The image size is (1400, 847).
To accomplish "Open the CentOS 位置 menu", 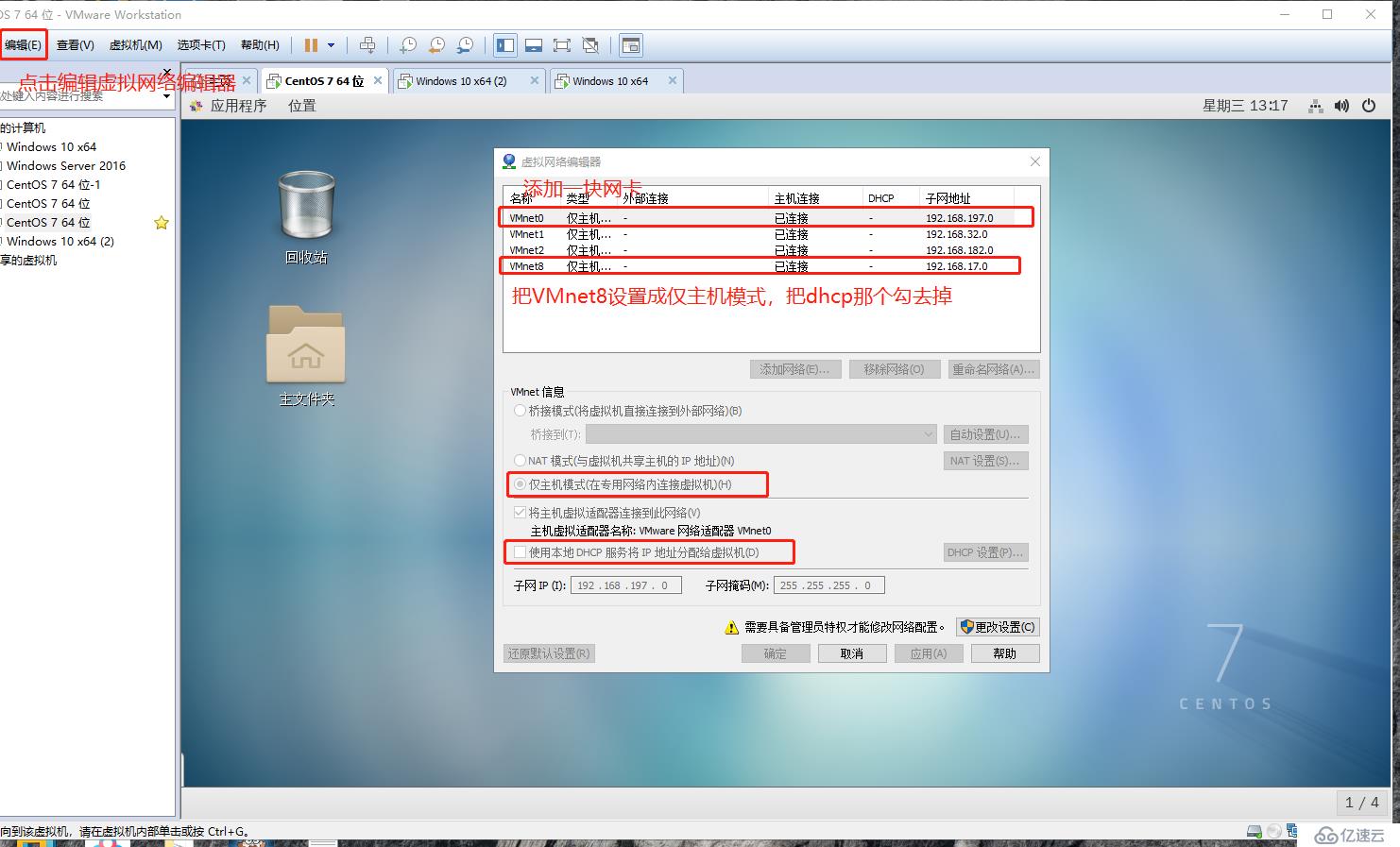I will tap(302, 106).
